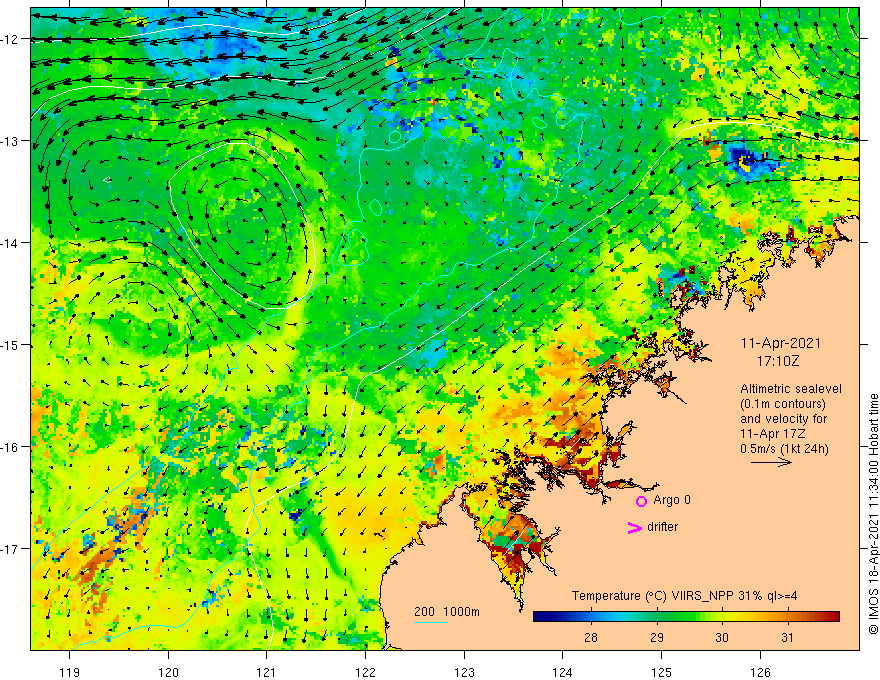880x680 pixels.
Task: Click the '200 1000m' isobath label
Action: (447, 612)
